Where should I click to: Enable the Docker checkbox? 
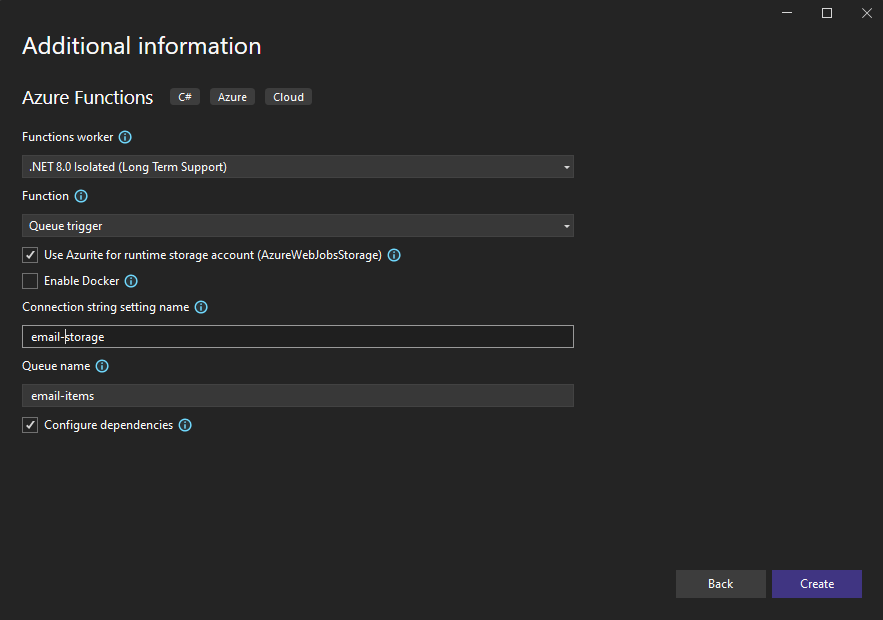pyautogui.click(x=30, y=281)
